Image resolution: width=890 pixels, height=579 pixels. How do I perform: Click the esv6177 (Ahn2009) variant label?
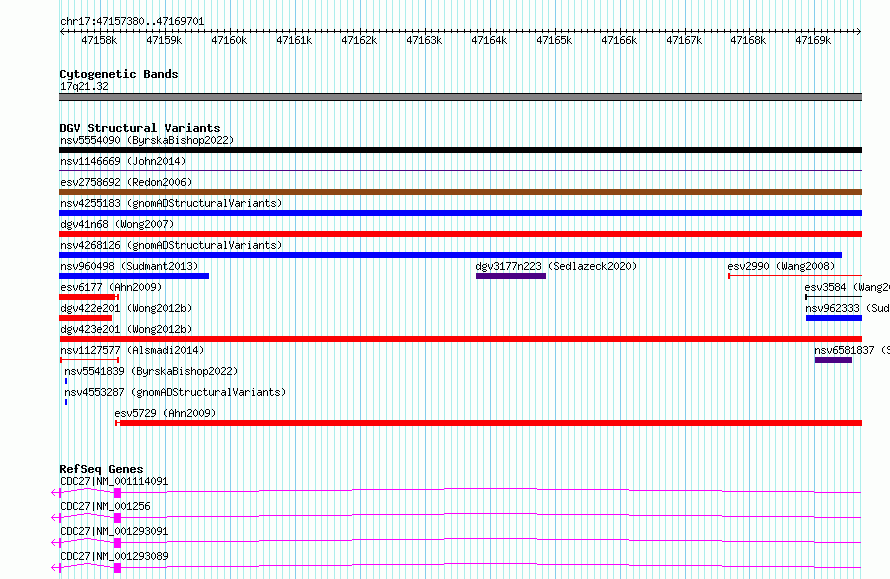111,287
